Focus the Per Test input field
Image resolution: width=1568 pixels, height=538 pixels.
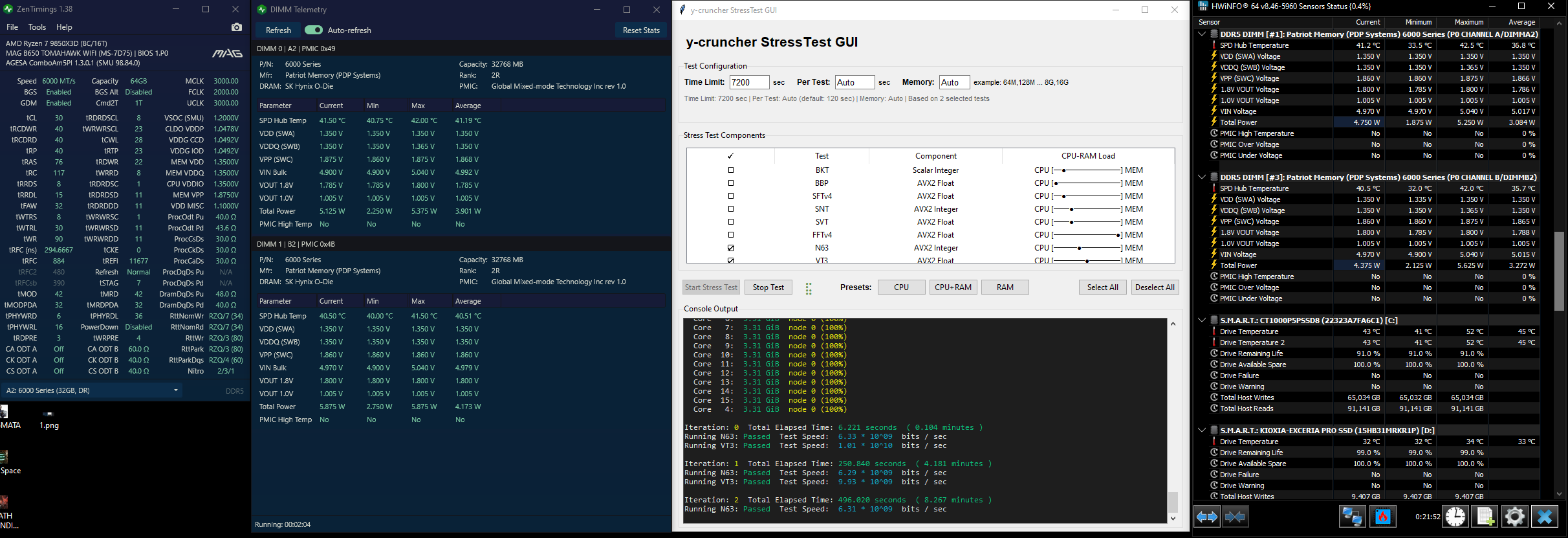[x=855, y=82]
